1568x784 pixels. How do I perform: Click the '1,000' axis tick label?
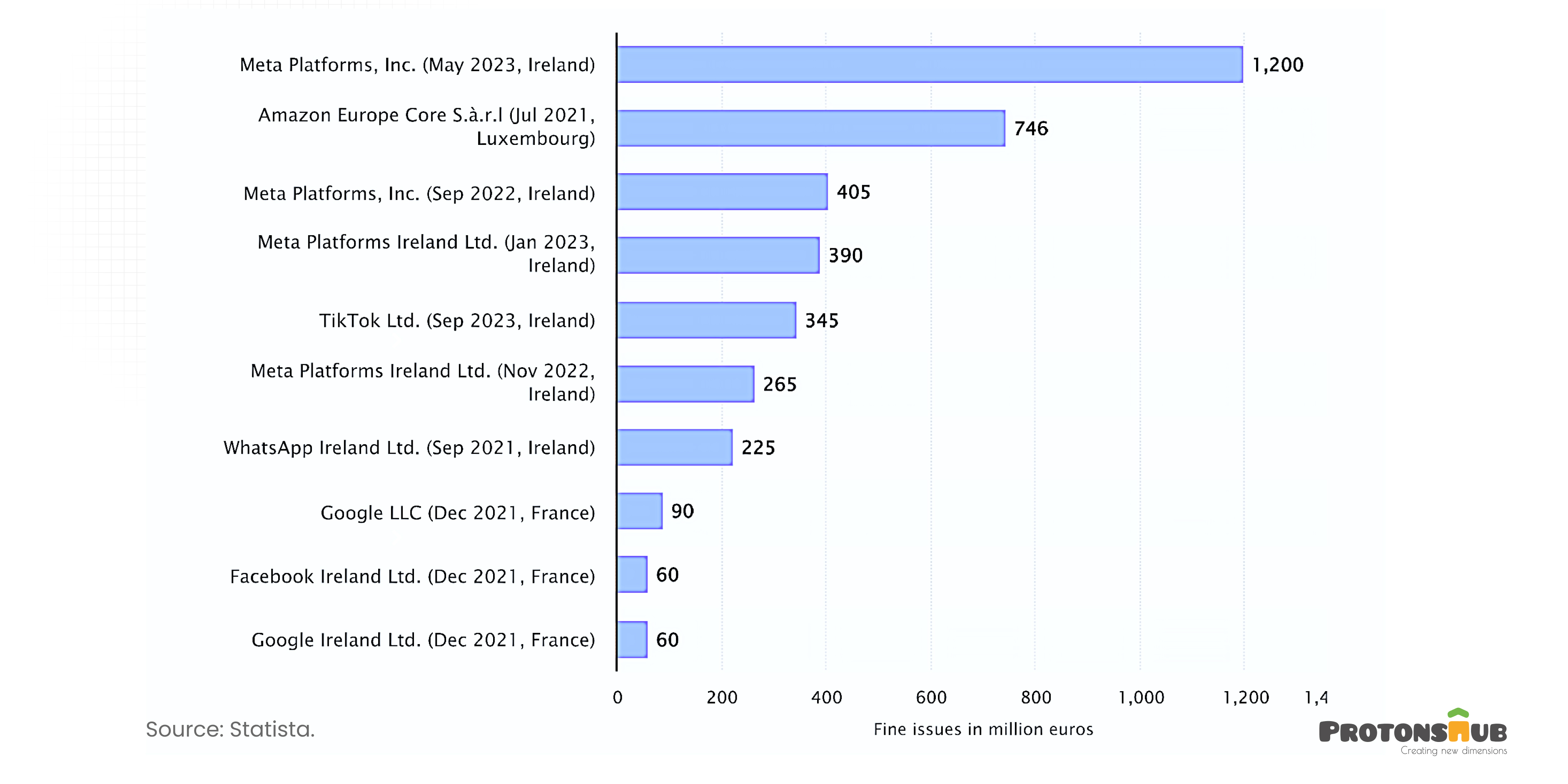1141,697
